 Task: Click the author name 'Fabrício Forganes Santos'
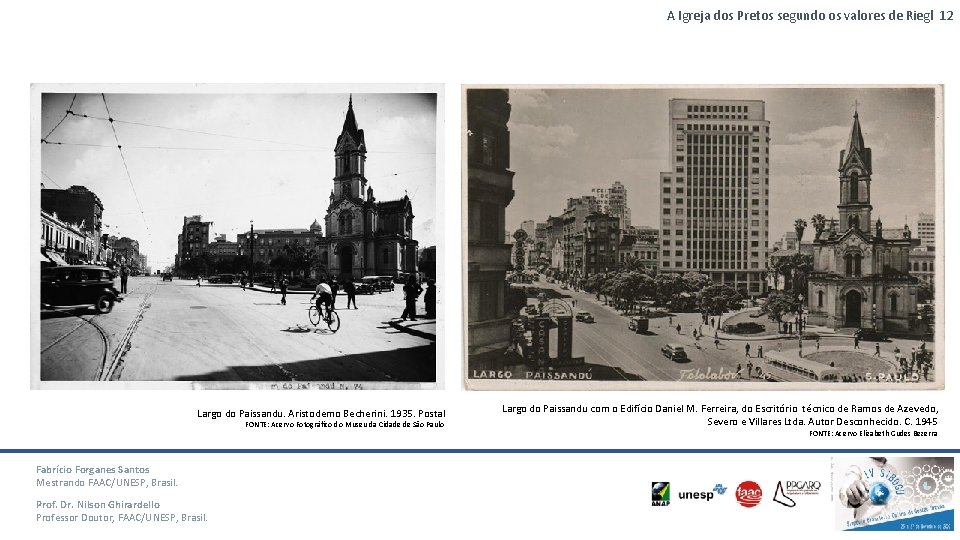coord(92,470)
